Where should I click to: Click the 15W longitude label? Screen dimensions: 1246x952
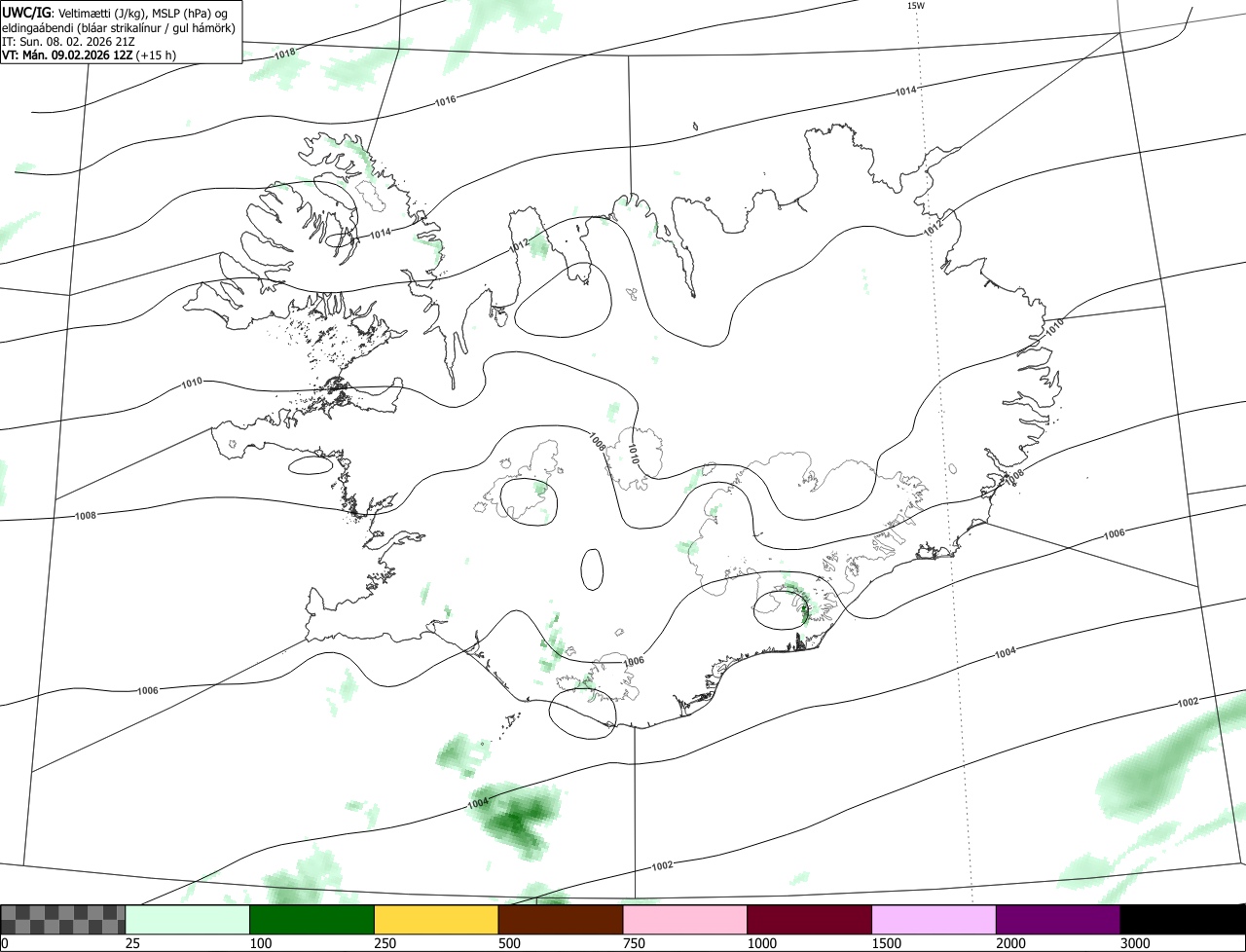pyautogui.click(x=915, y=5)
